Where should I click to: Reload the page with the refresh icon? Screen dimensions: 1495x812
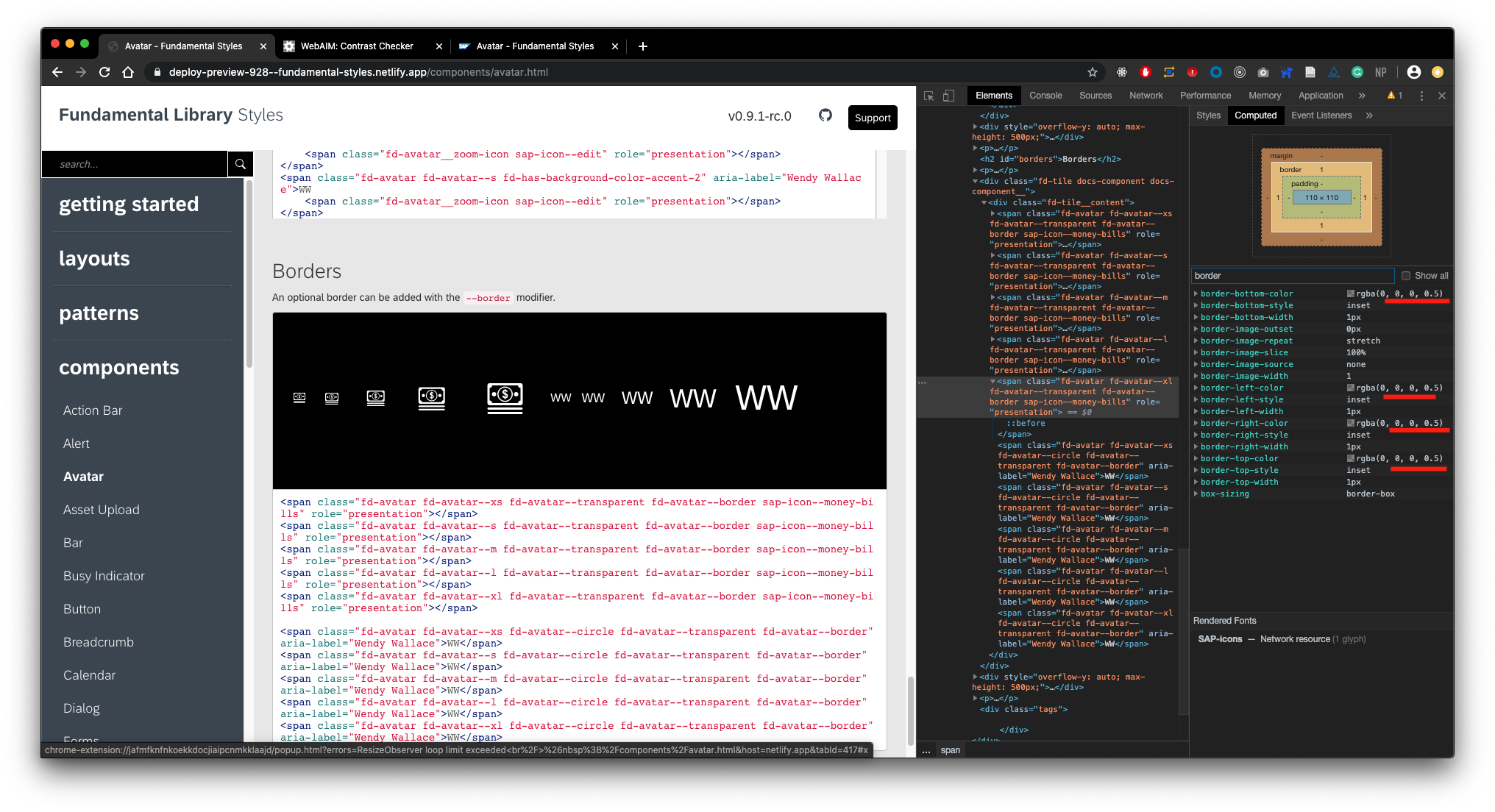[104, 72]
